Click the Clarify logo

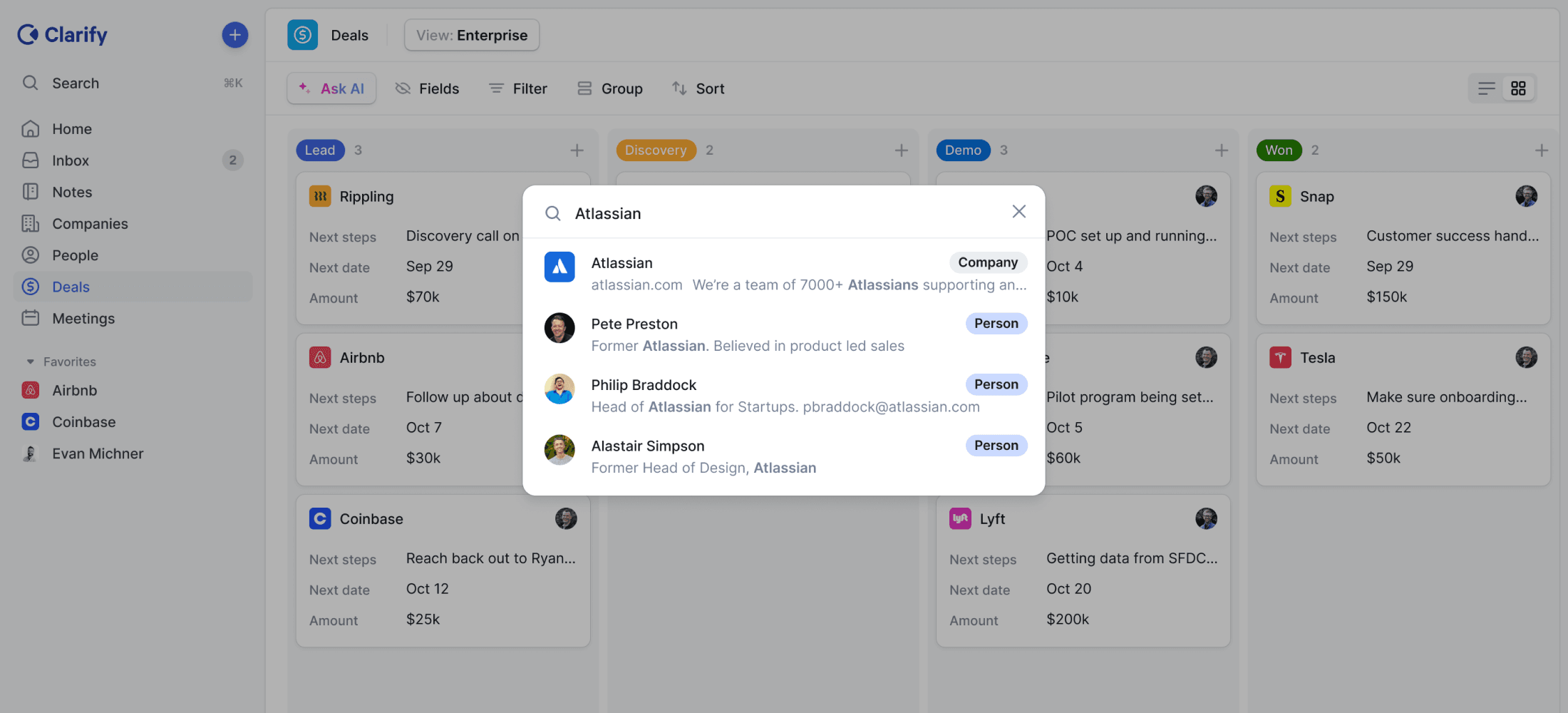pos(62,34)
